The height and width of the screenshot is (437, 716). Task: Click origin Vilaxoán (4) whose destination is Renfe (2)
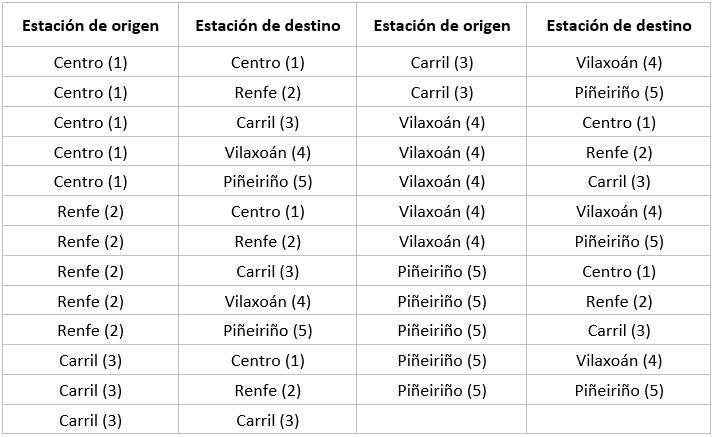(442, 153)
